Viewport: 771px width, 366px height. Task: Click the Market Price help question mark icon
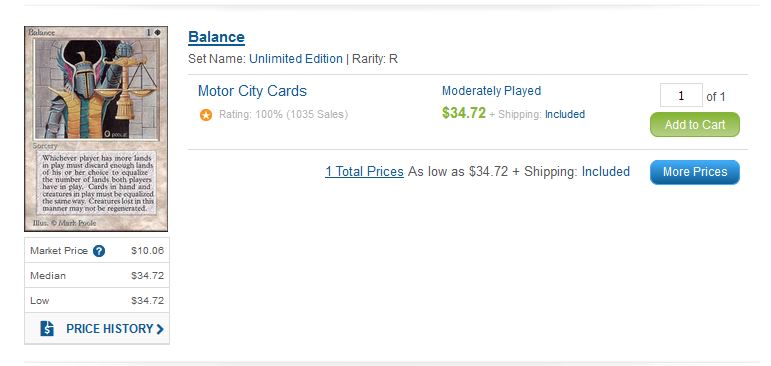[99, 251]
